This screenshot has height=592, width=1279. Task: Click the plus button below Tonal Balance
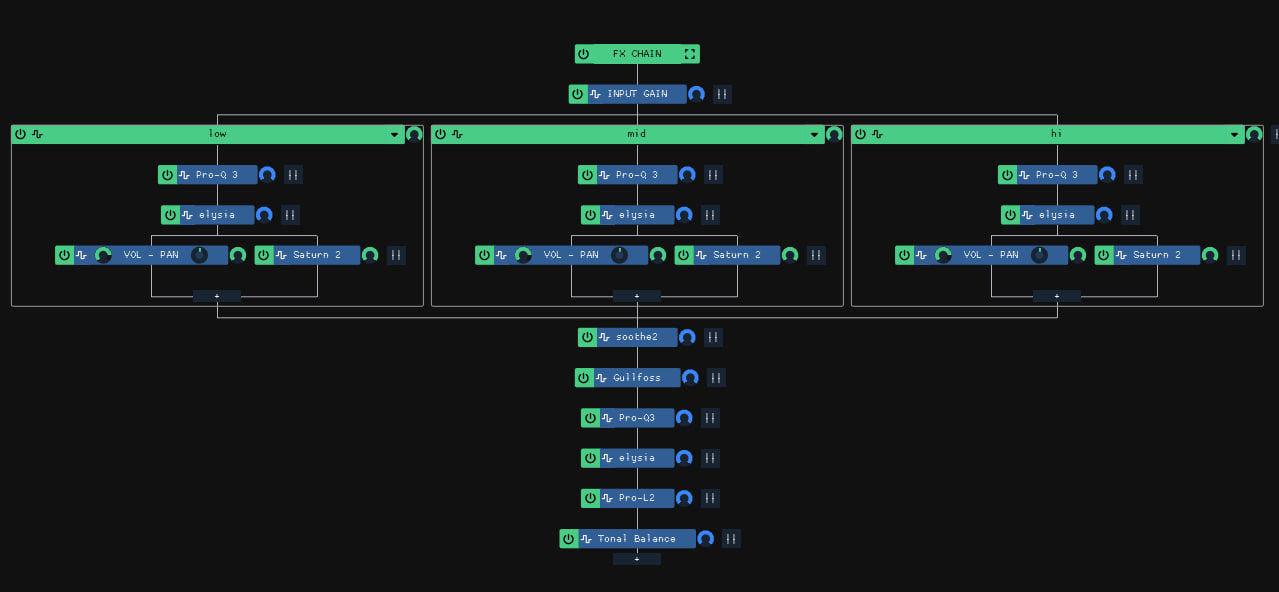point(637,559)
